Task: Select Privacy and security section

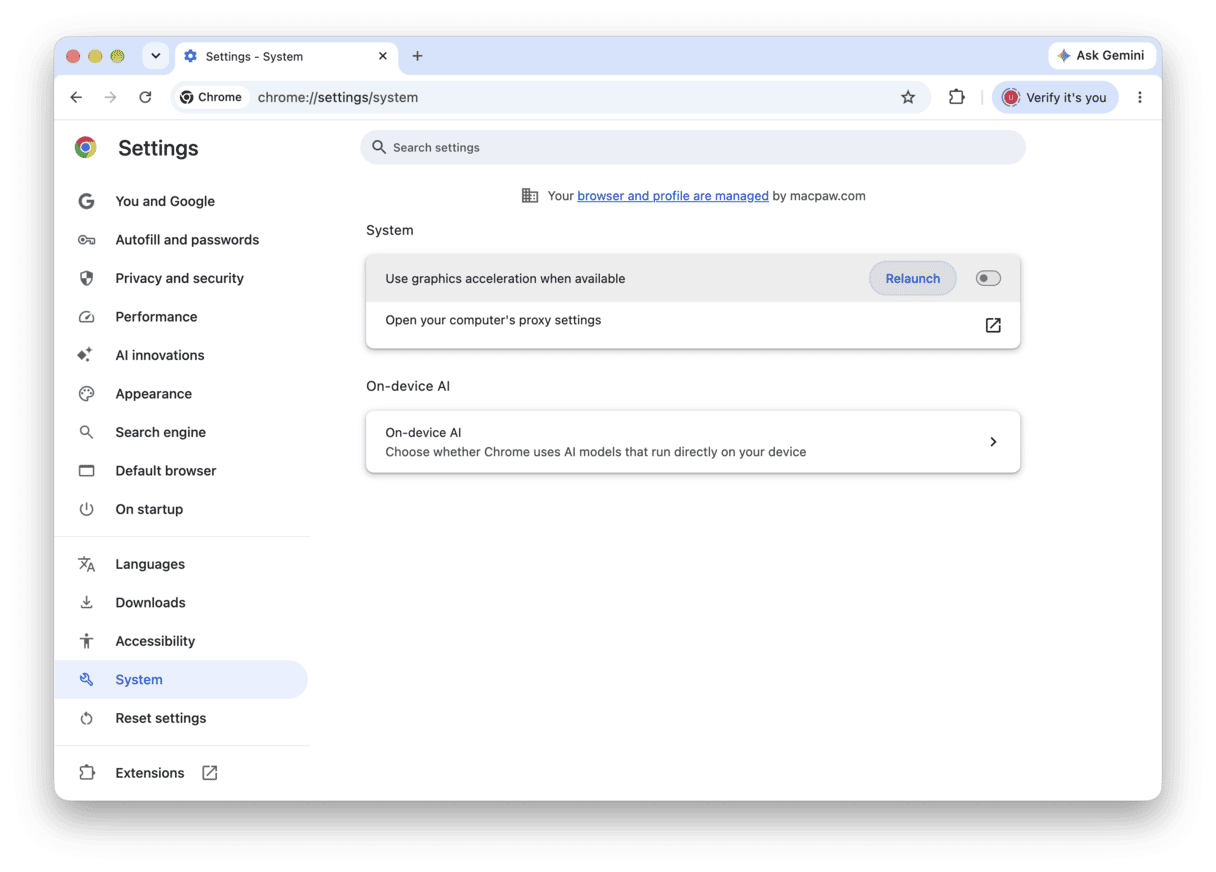Action: (x=181, y=278)
